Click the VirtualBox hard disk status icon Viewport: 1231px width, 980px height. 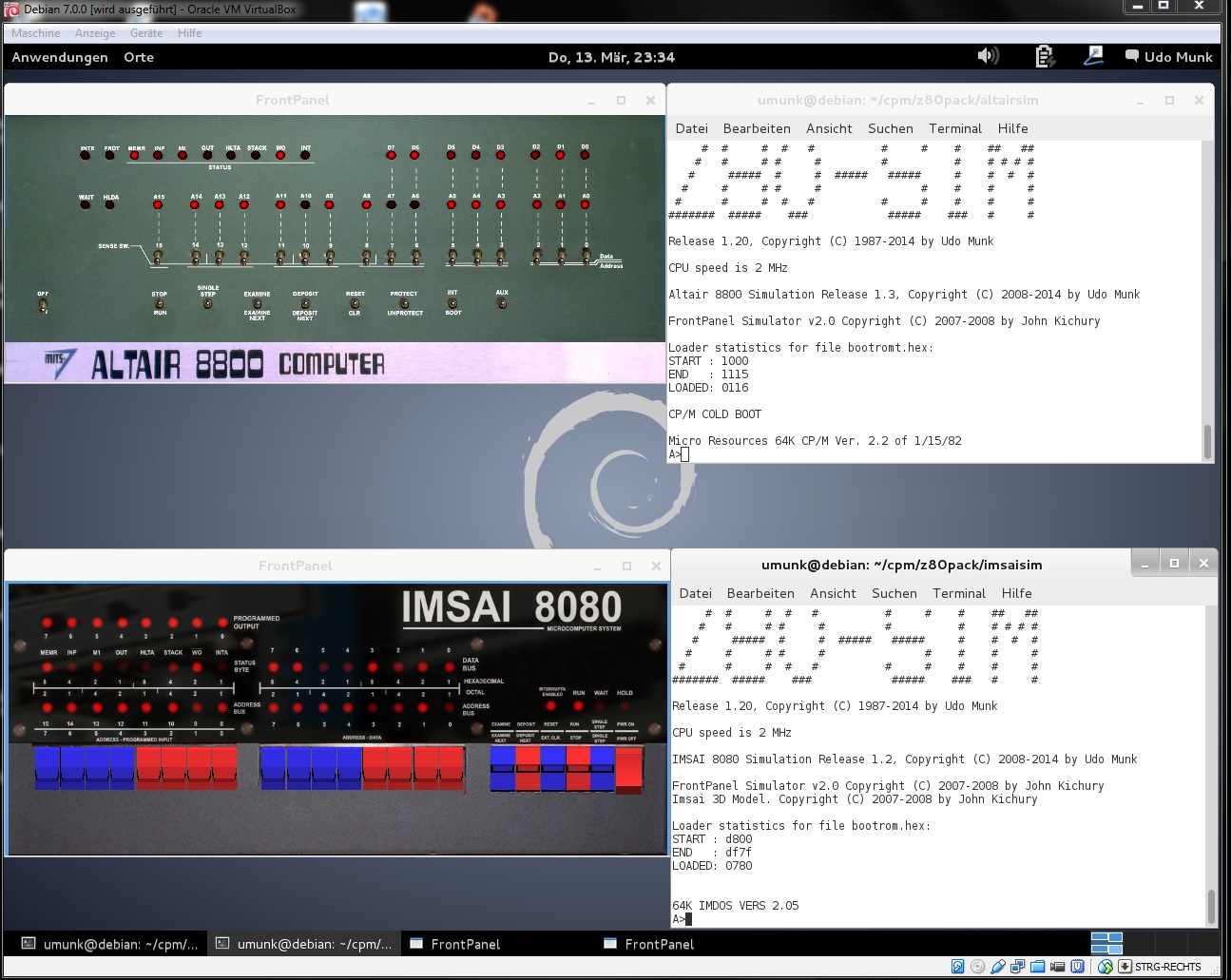[x=957, y=967]
